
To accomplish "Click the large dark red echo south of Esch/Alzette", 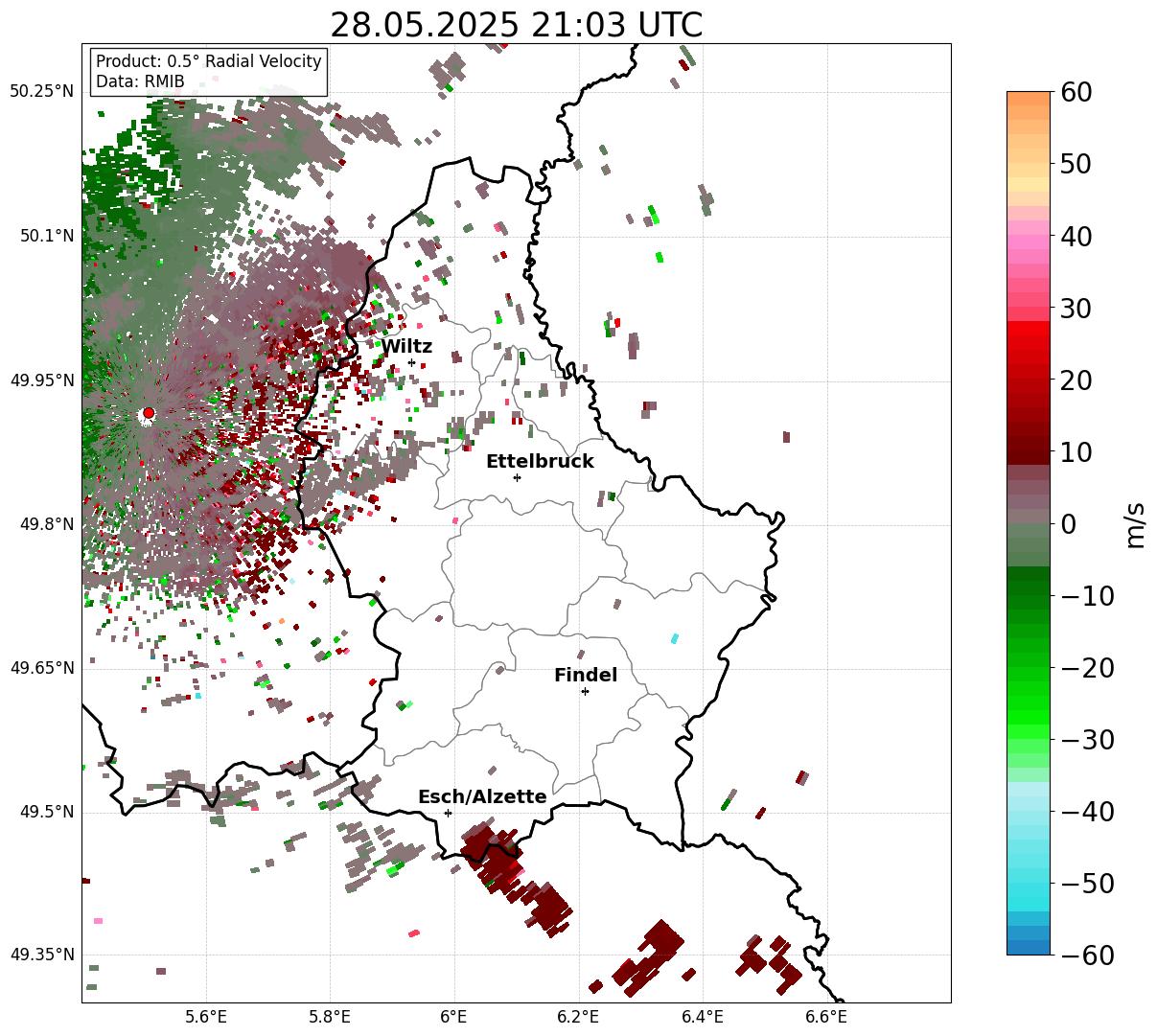I will pos(494,855).
